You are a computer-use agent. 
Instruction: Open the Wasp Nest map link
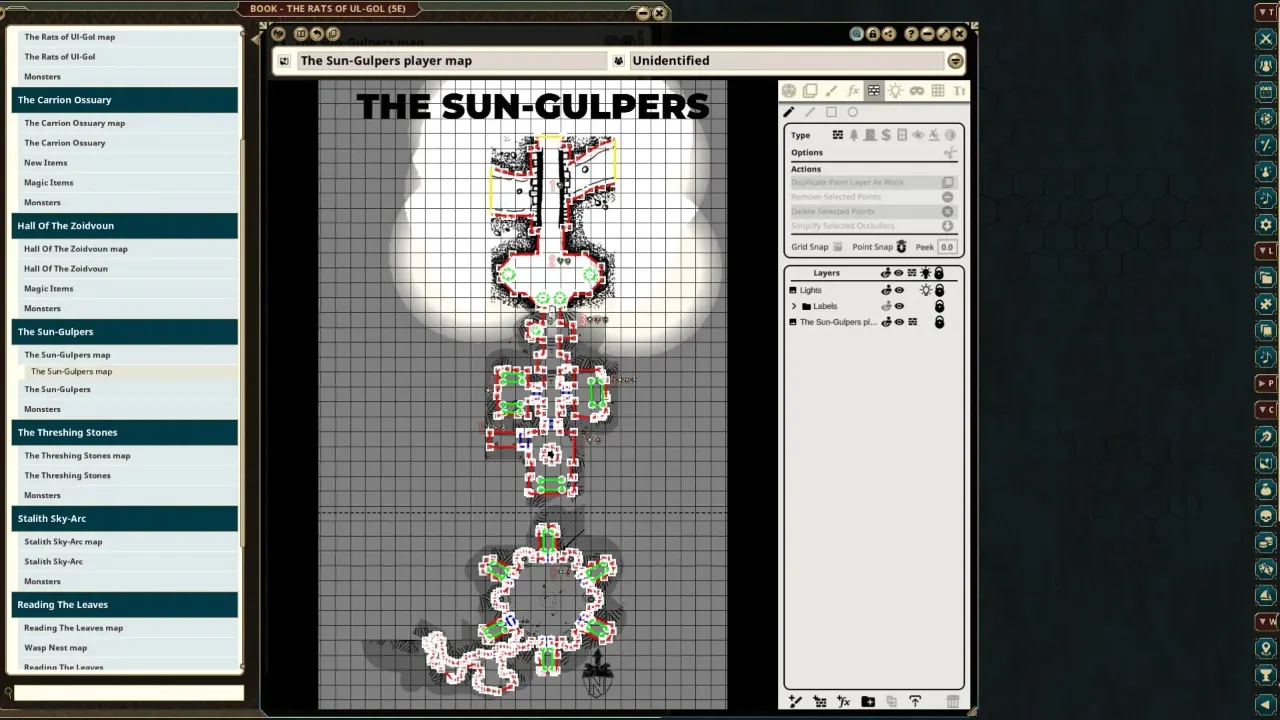(x=55, y=648)
